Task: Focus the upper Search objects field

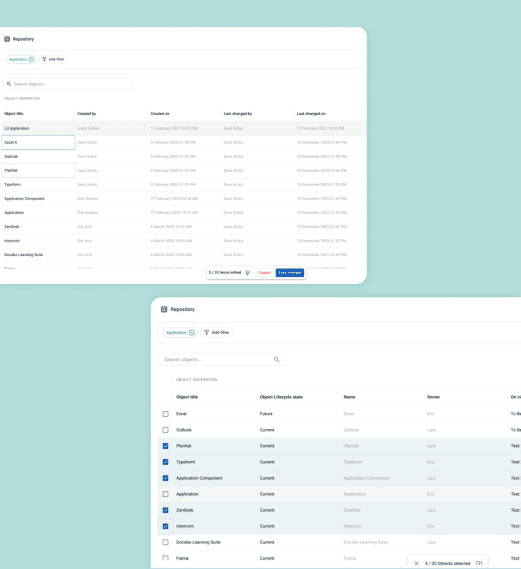Action: click(x=67, y=84)
